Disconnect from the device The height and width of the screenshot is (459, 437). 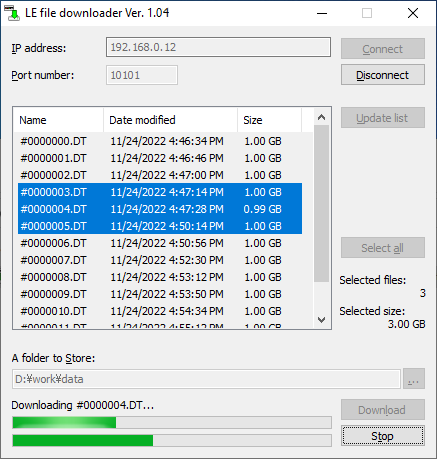(383, 75)
